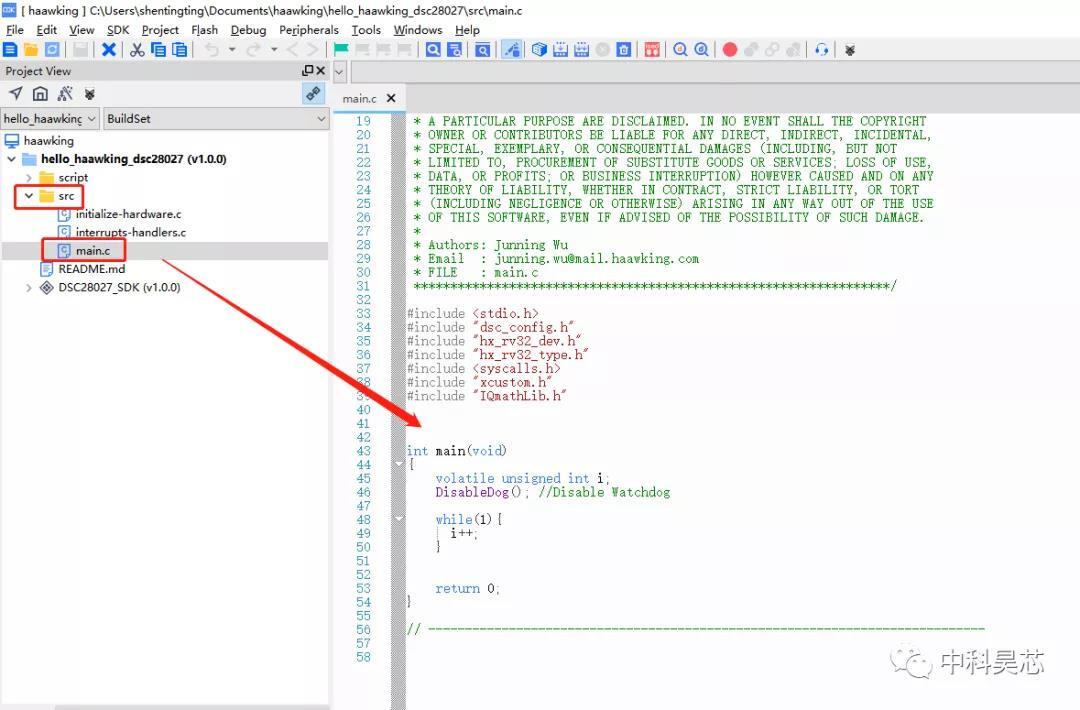Collapse the hello_haawking_dsc28027 project node
Screen dimensions: 1080x710
[12, 159]
